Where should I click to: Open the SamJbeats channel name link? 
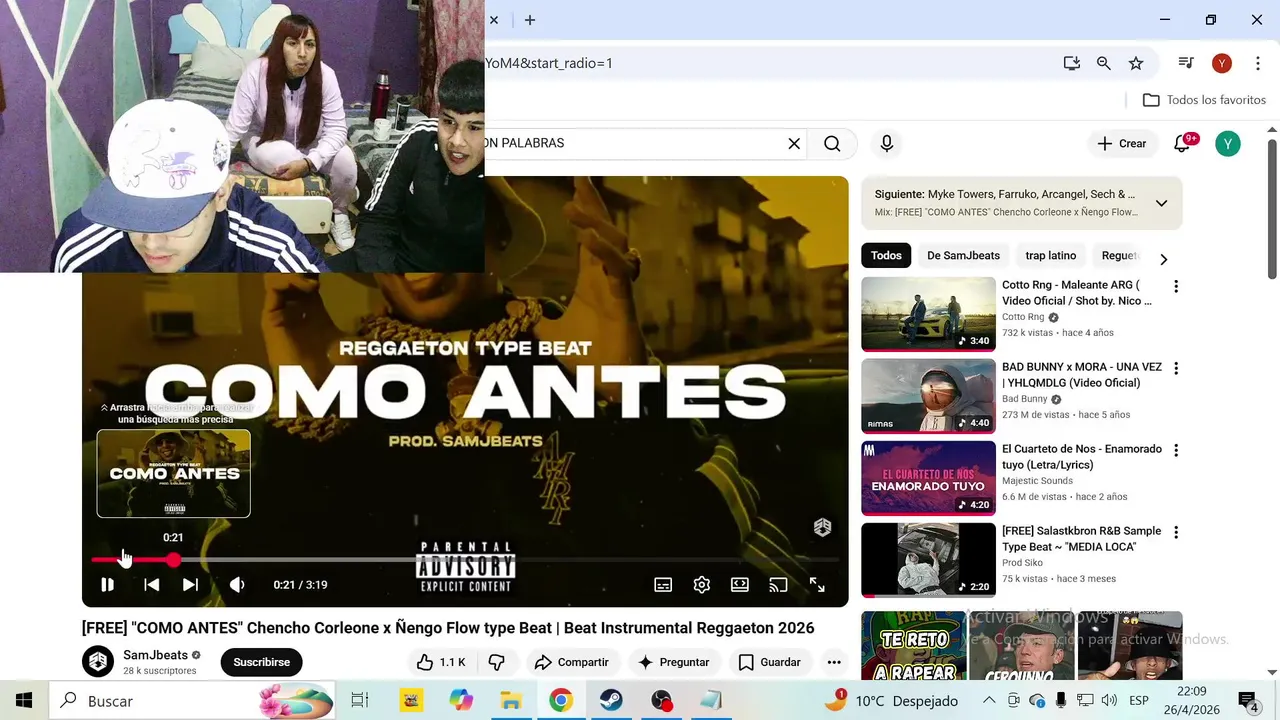(155, 655)
